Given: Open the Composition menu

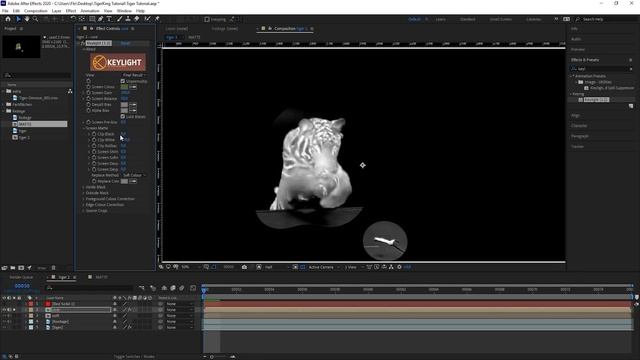Looking at the screenshot, I should tap(36, 11).
